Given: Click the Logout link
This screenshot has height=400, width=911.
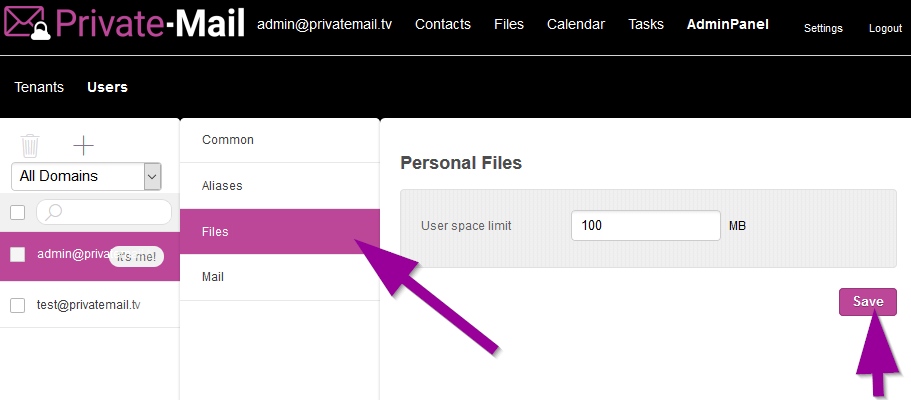Looking at the screenshot, I should (x=885, y=28).
